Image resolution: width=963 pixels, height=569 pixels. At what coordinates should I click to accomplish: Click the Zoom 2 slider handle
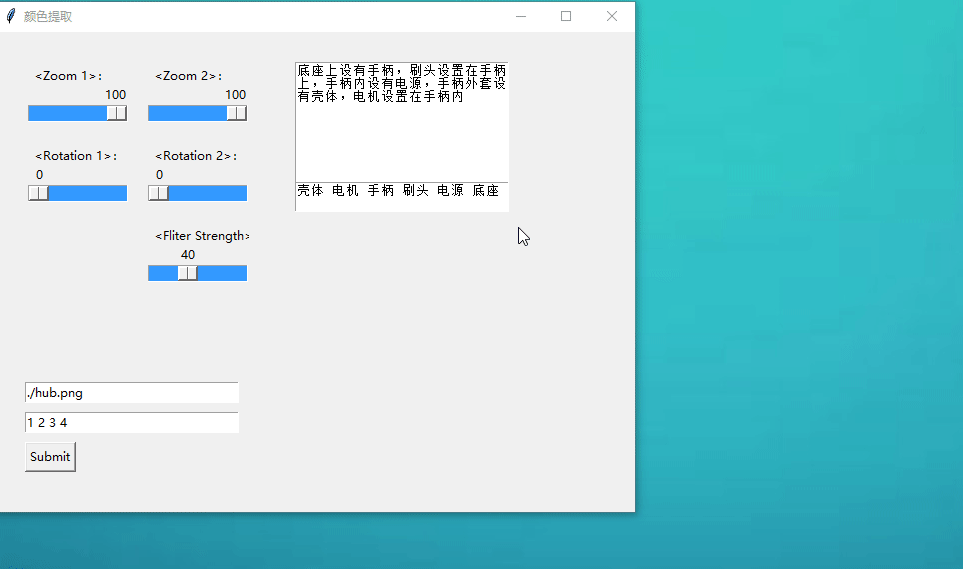point(236,113)
